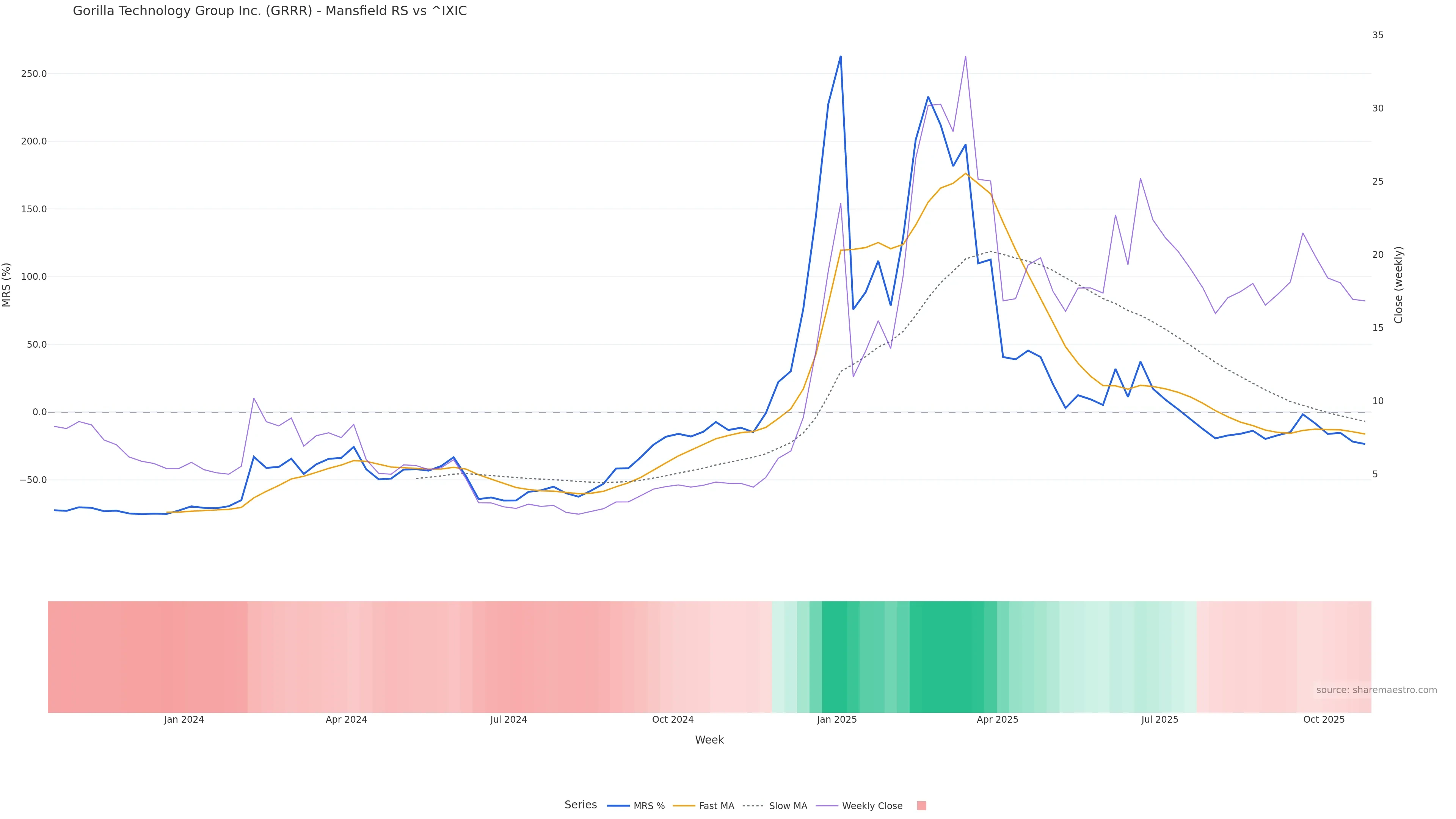The width and height of the screenshot is (1456, 819).
Task: Click the Close (weekly) axis title
Action: tap(1398, 285)
